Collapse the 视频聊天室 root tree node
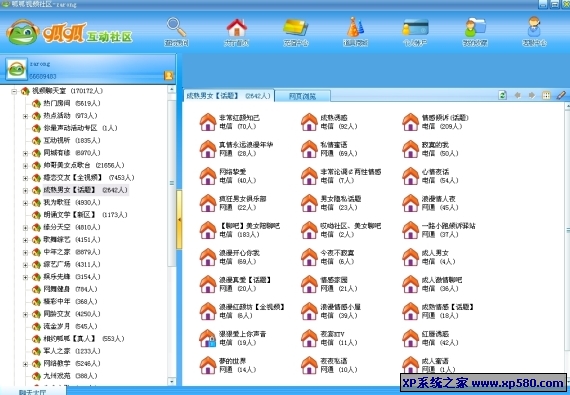This screenshot has height=395, width=570. pyautogui.click(x=14, y=91)
